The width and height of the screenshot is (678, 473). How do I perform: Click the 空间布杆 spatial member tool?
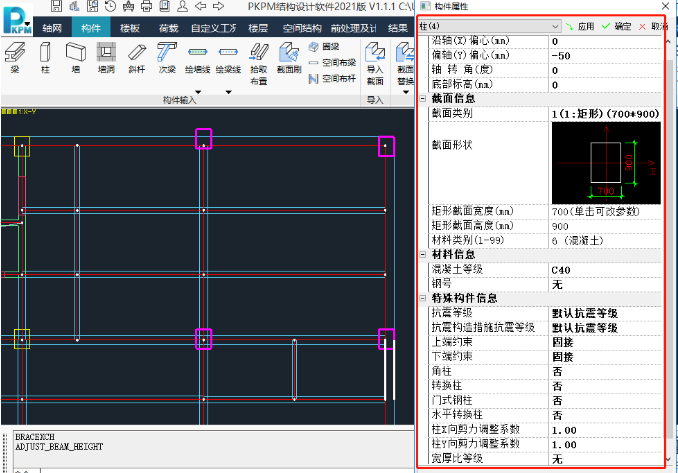pos(332,79)
